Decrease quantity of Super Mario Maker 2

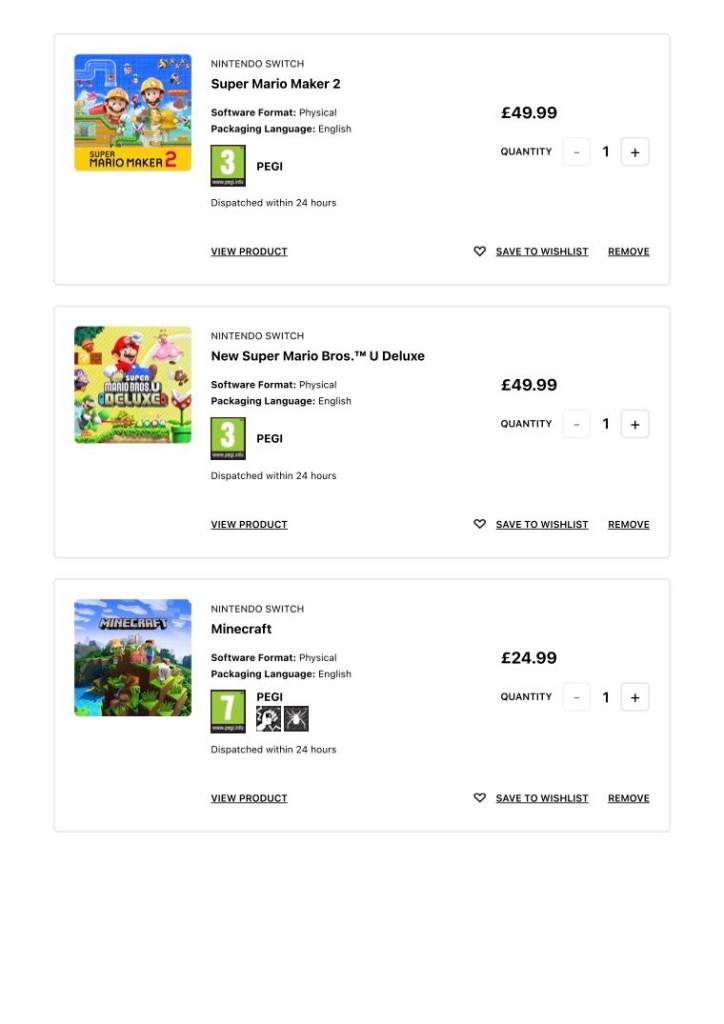tap(576, 152)
